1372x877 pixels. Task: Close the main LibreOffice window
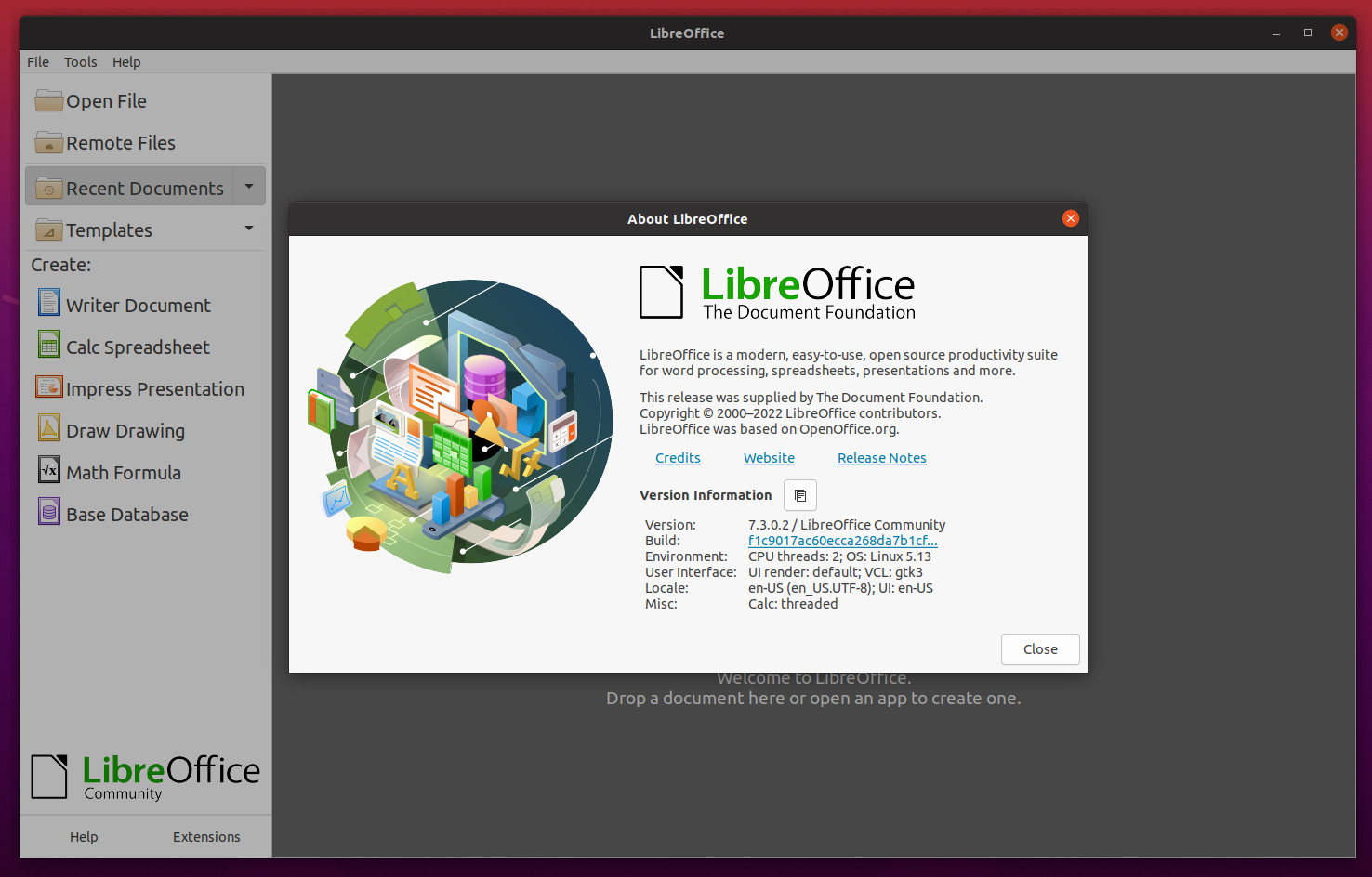click(x=1339, y=33)
